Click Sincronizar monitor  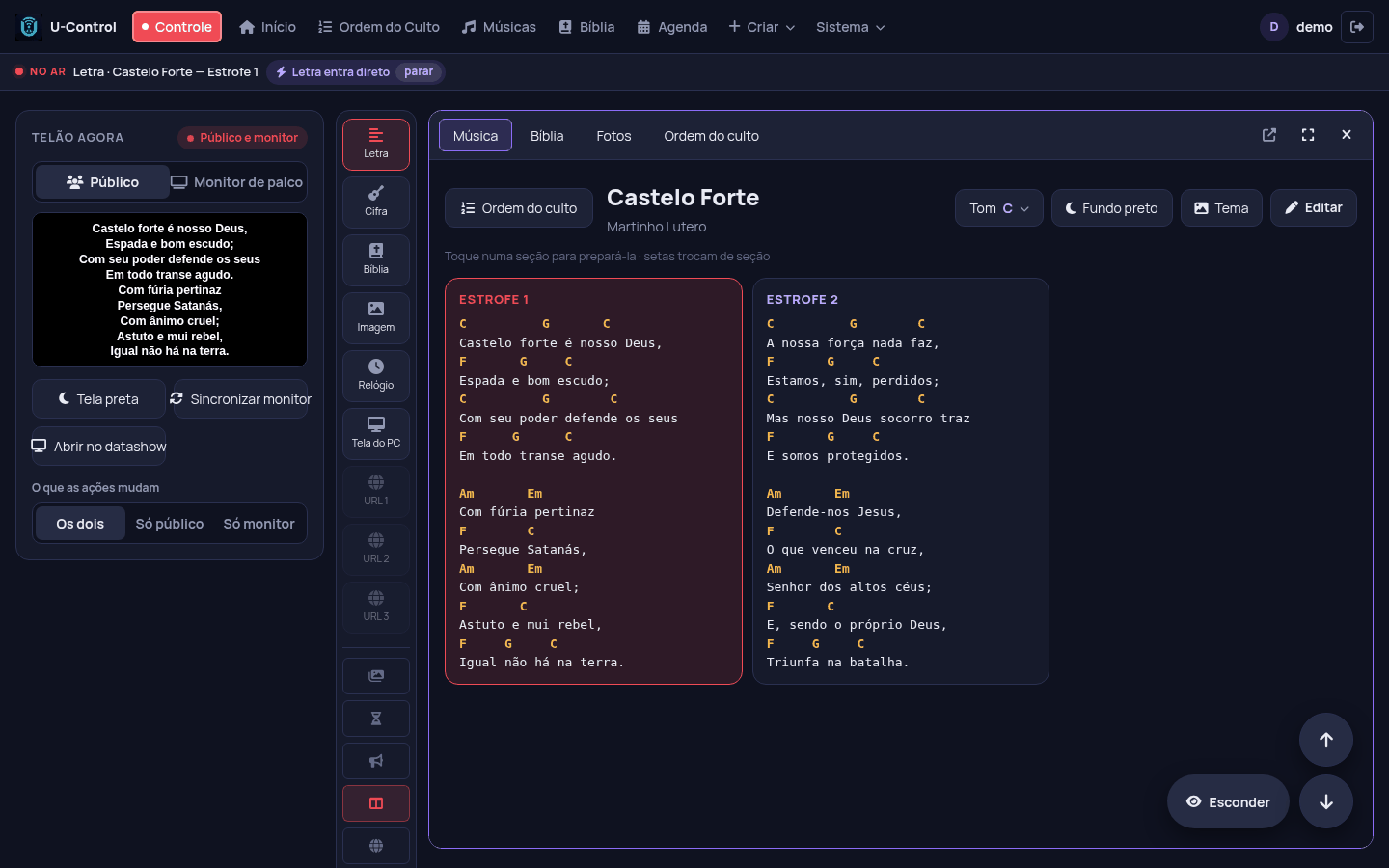tap(240, 399)
